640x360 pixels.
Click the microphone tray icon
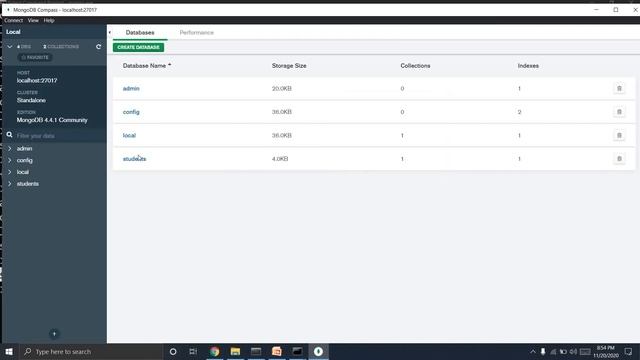pyautogui.click(x=543, y=351)
